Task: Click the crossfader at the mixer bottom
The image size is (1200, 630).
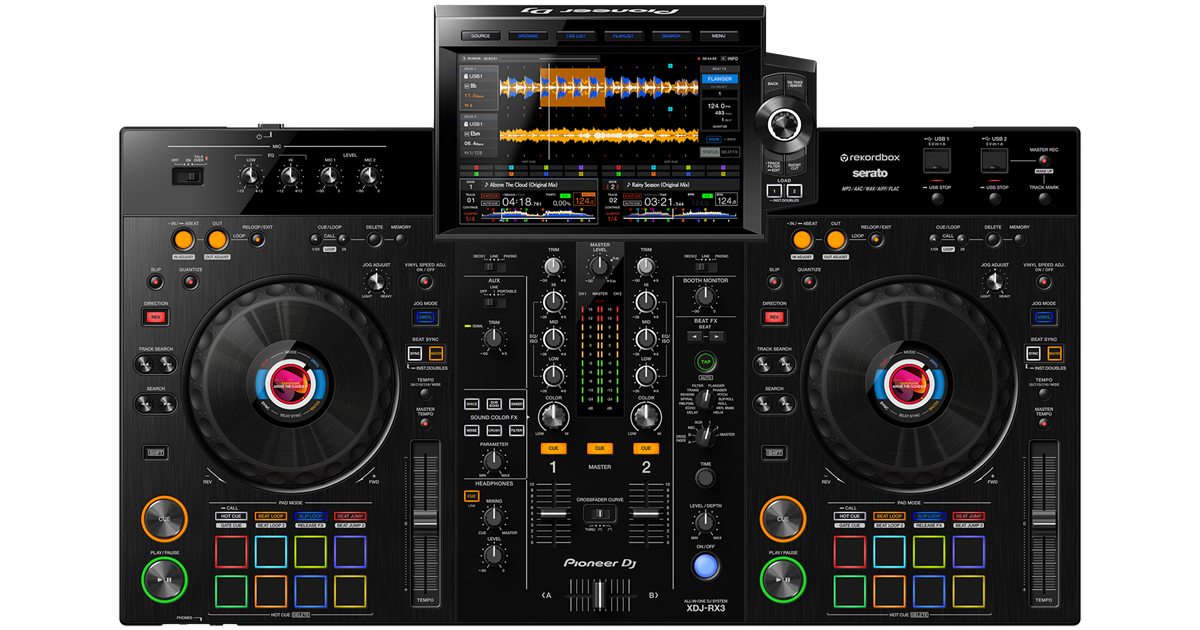Action: 600,594
